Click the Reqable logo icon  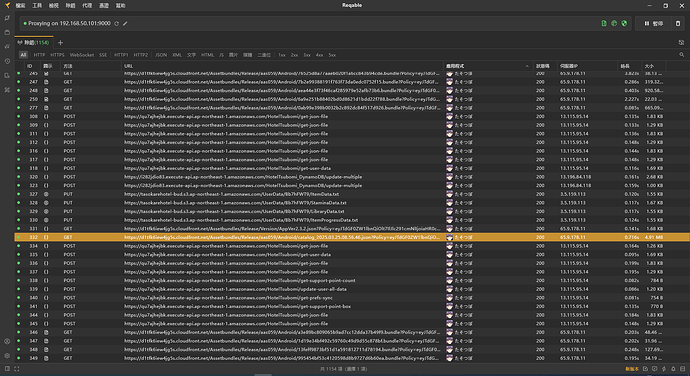pyautogui.click(x=7, y=5)
